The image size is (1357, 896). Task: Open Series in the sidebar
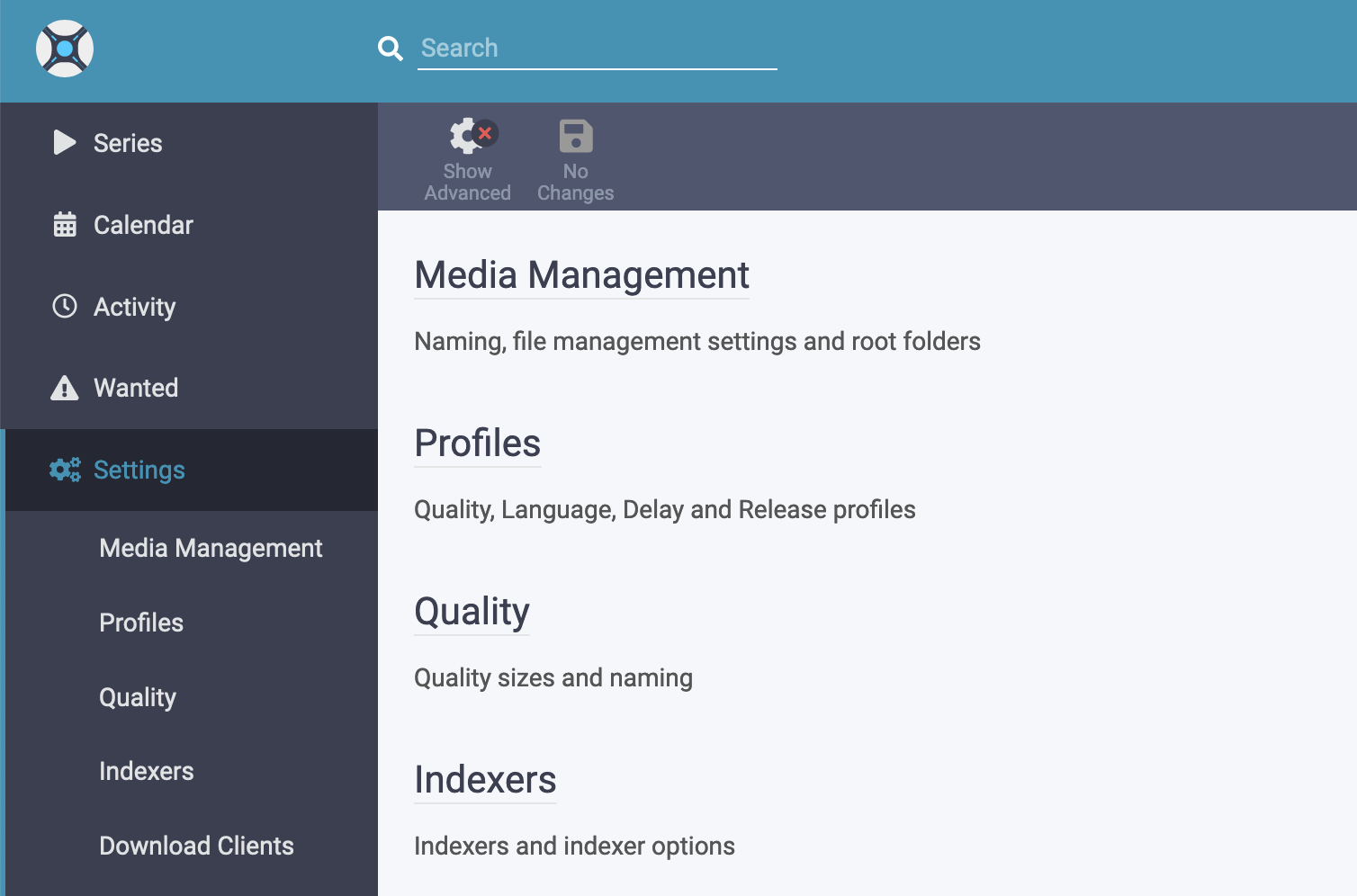[128, 143]
